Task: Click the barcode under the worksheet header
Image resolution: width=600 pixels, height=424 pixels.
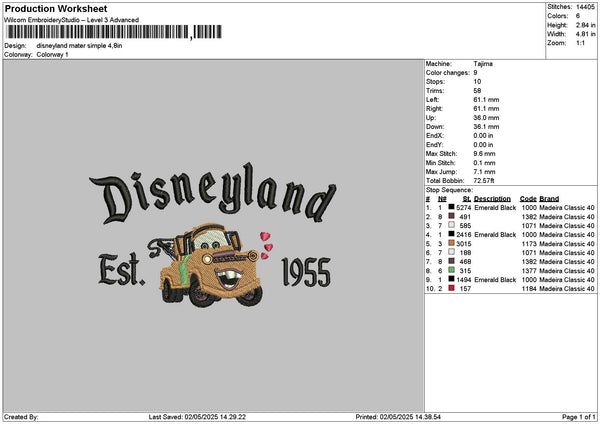Action: click(x=113, y=32)
